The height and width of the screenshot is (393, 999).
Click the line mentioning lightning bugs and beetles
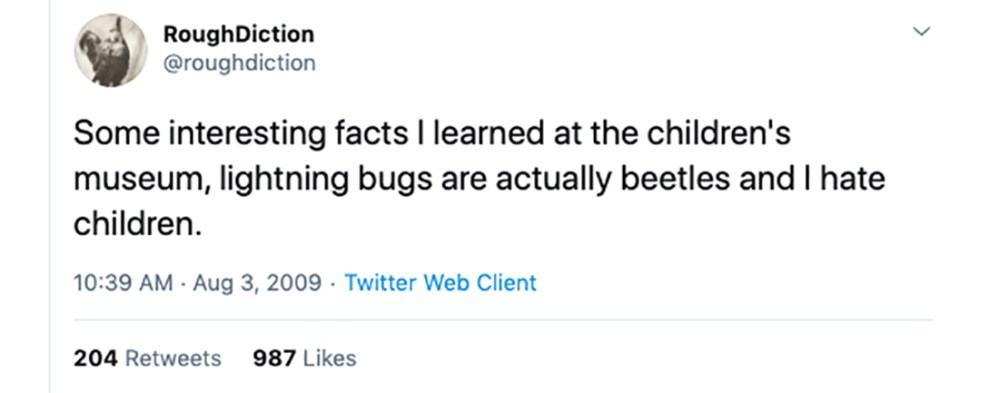[479, 179]
